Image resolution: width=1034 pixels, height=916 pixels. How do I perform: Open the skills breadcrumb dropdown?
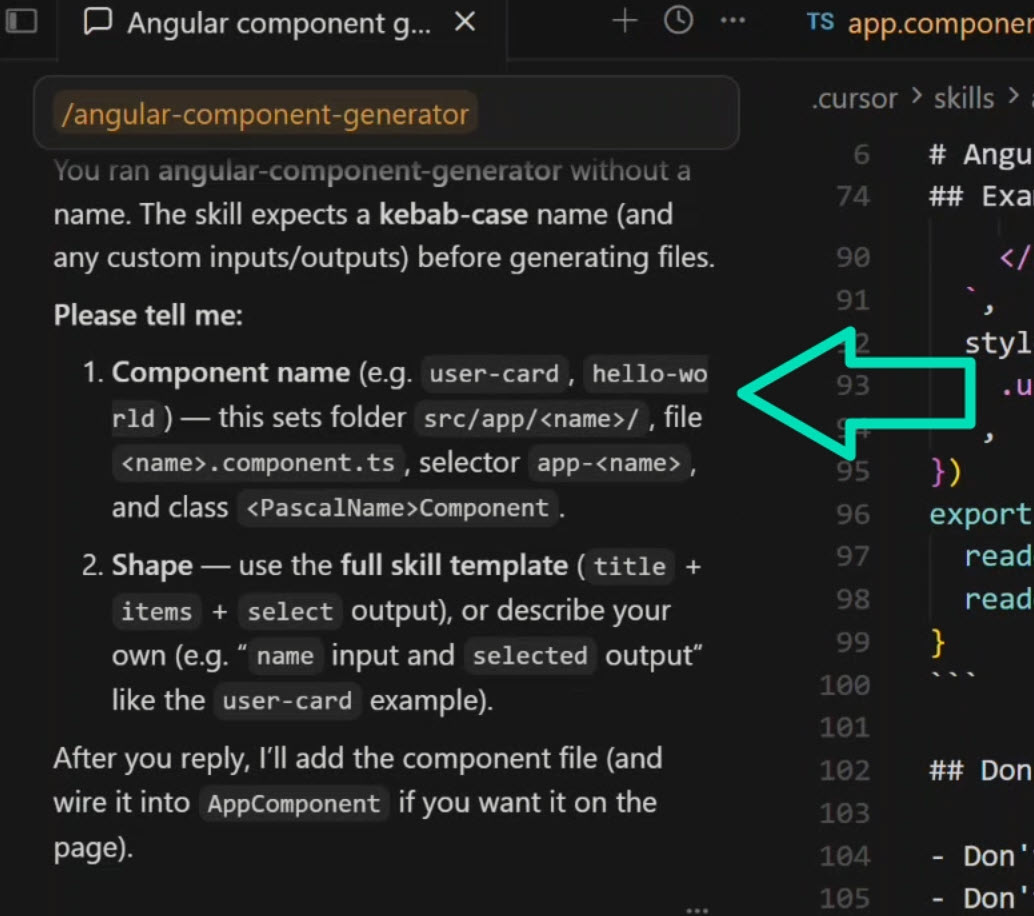[963, 98]
